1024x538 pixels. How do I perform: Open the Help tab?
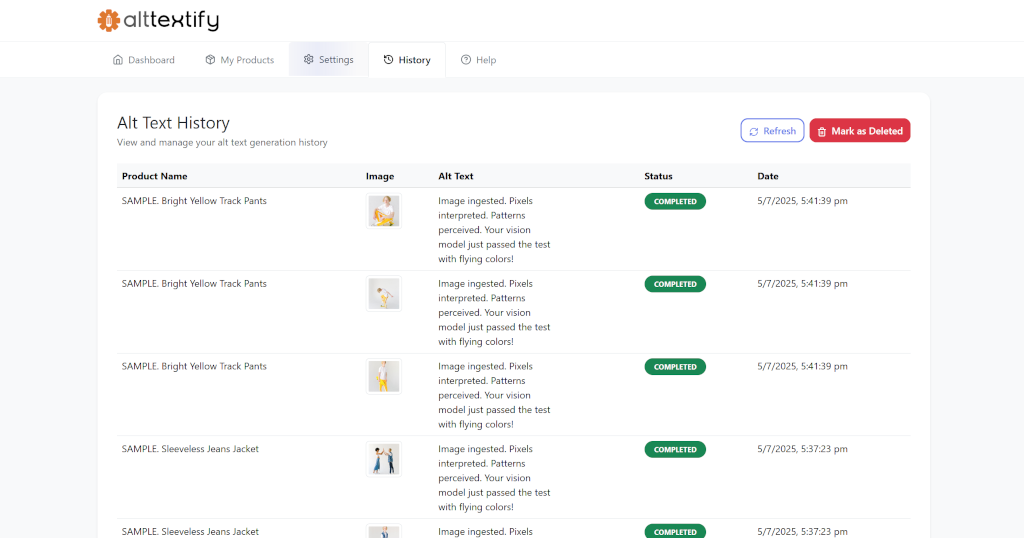click(x=479, y=59)
